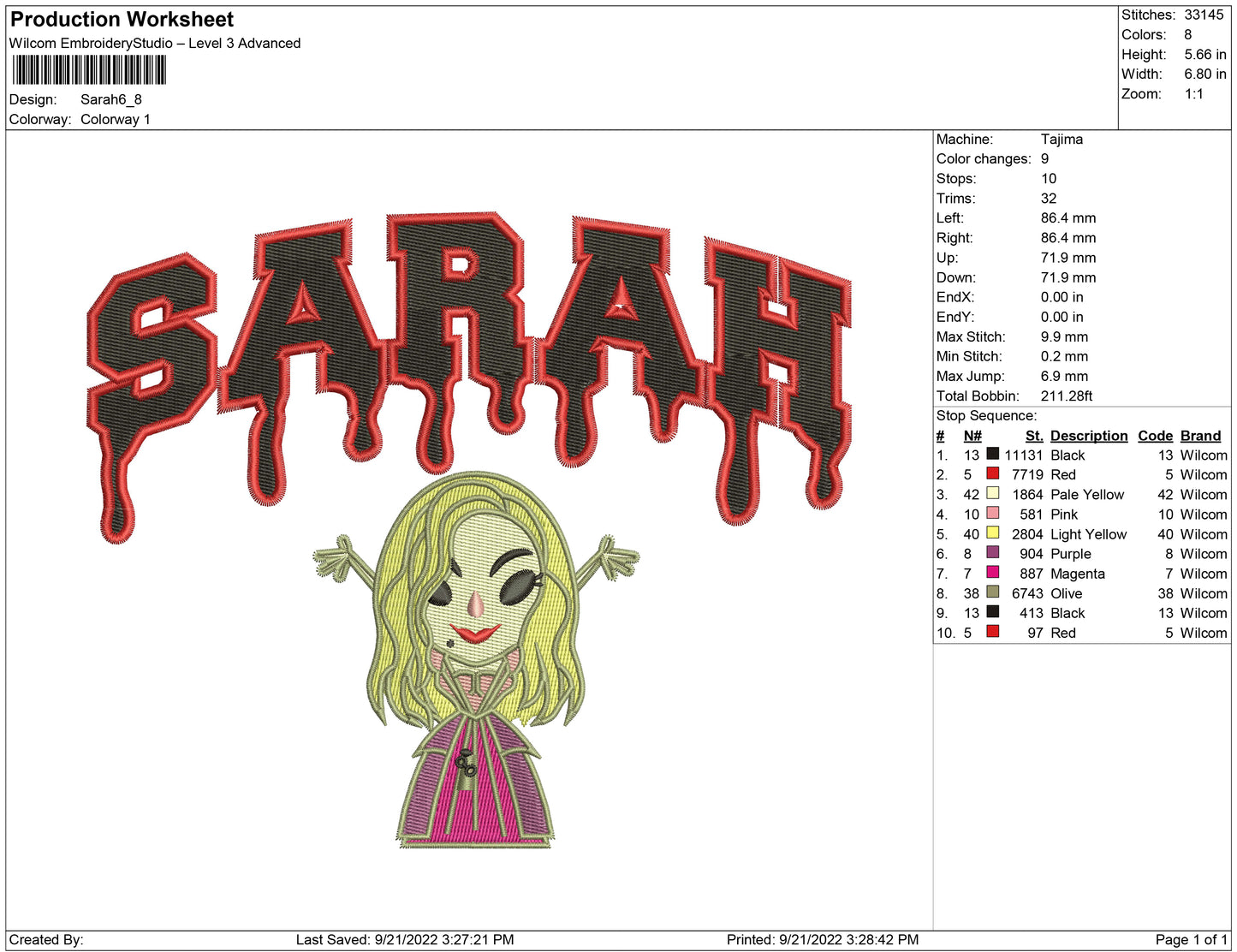The image size is (1237, 952).
Task: Click the "Stop Sequence:" heading
Action: (987, 416)
